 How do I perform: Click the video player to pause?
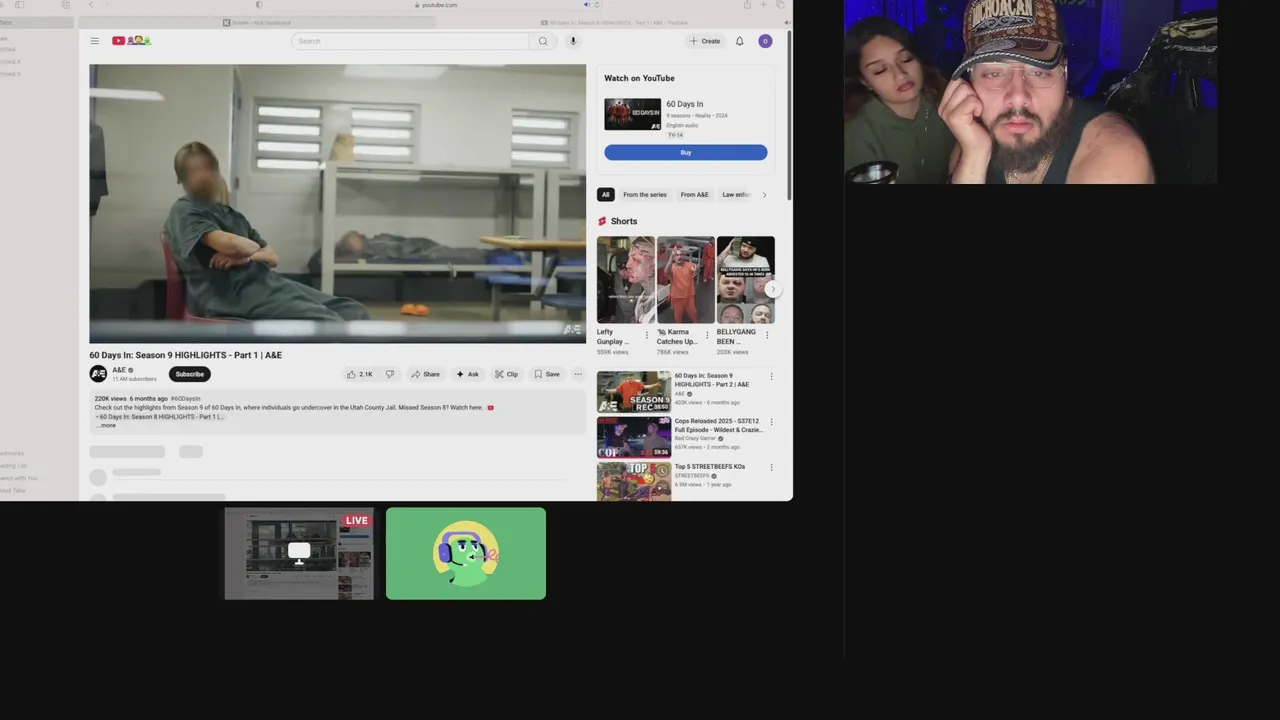click(338, 204)
